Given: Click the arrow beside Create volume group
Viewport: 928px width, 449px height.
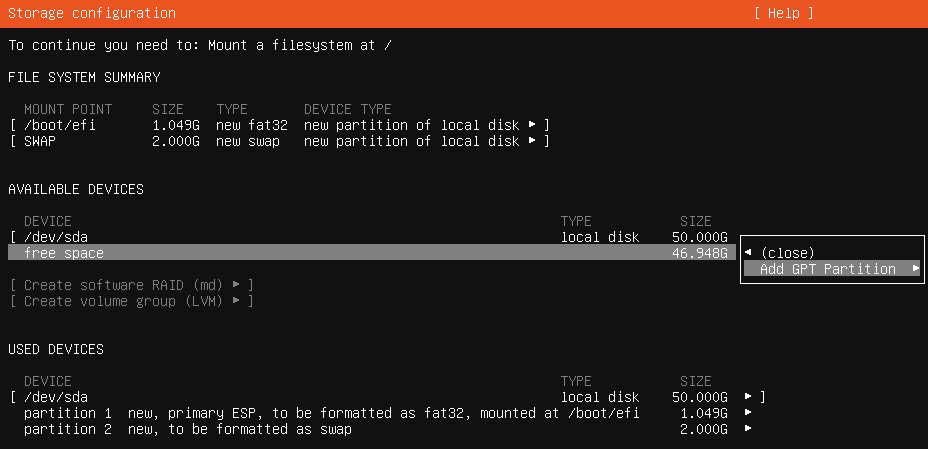Looking at the screenshot, I should pos(237,301).
